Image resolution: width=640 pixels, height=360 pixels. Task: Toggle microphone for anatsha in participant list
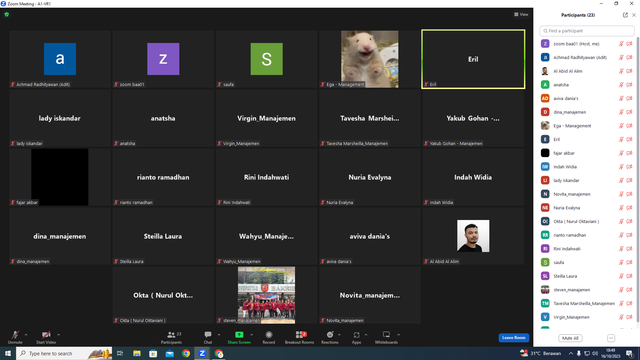621,85
